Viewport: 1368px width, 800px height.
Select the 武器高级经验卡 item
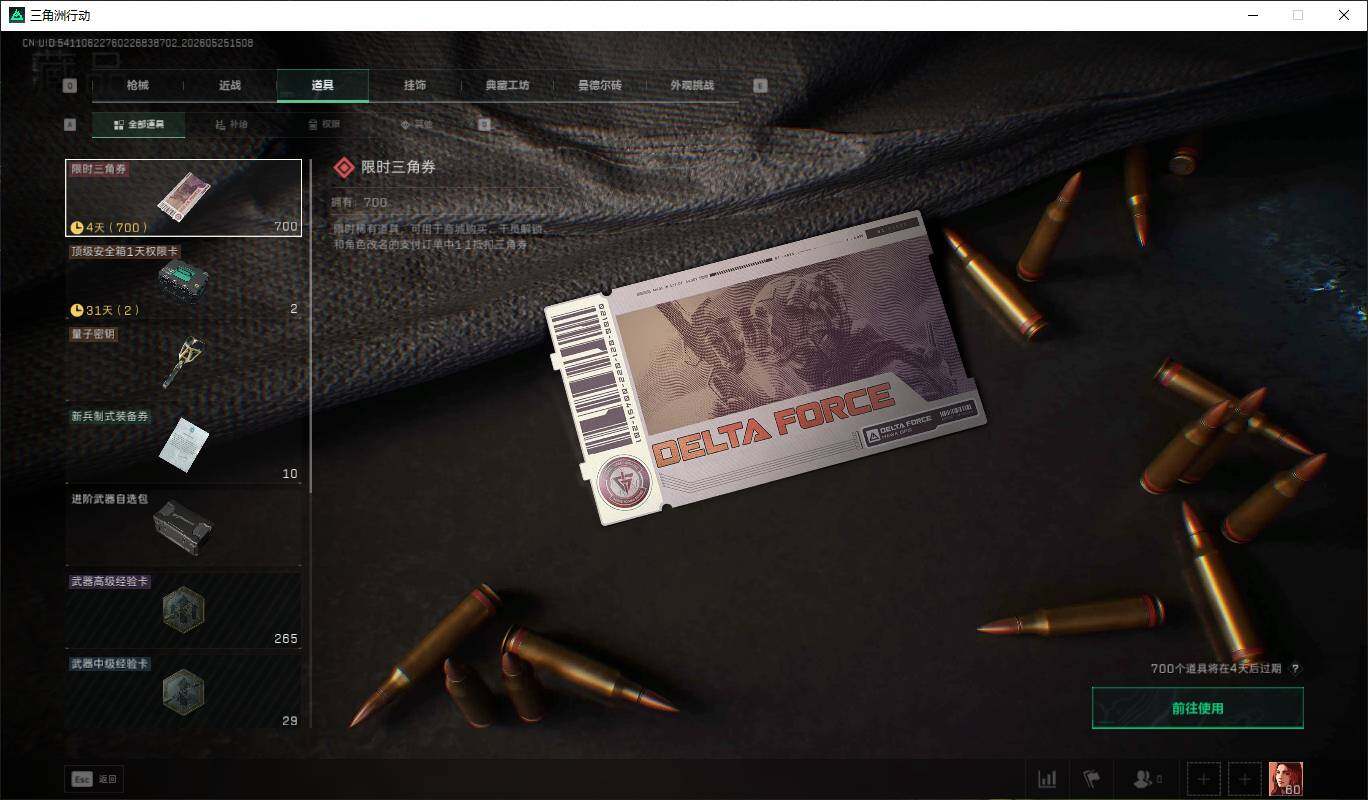(x=184, y=609)
